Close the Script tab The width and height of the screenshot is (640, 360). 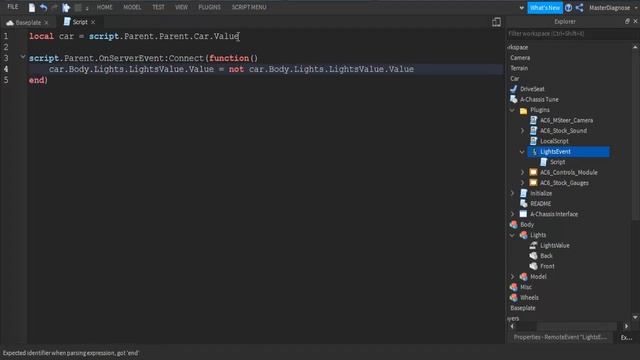[93, 22]
